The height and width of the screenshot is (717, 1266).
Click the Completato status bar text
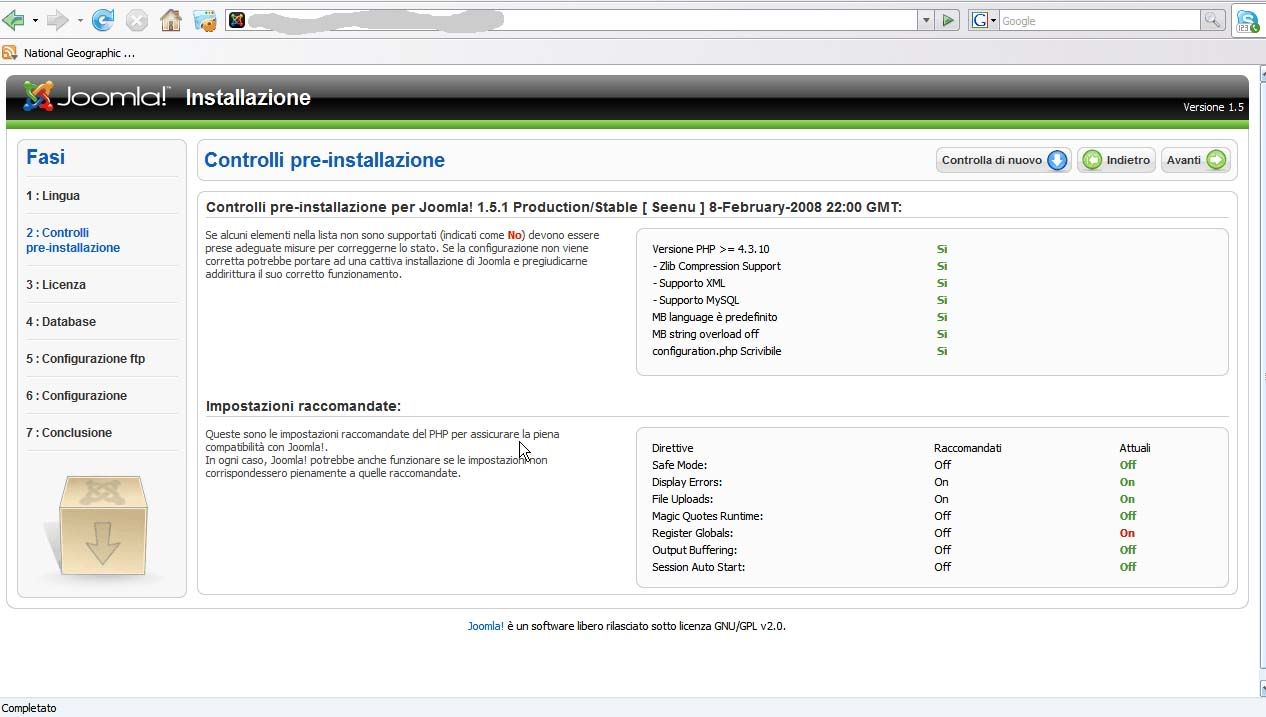[29, 708]
